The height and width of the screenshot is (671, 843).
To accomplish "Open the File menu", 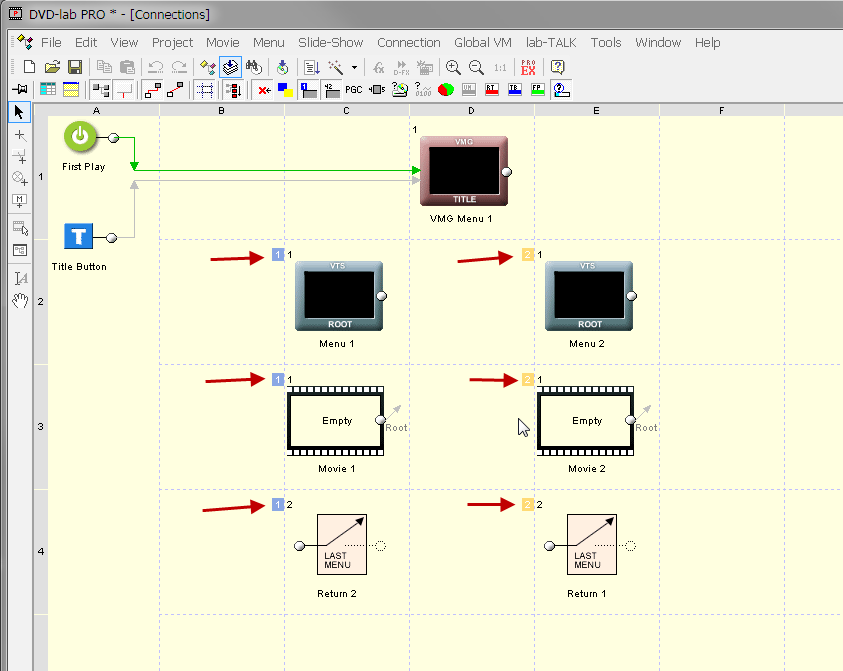I will 51,42.
